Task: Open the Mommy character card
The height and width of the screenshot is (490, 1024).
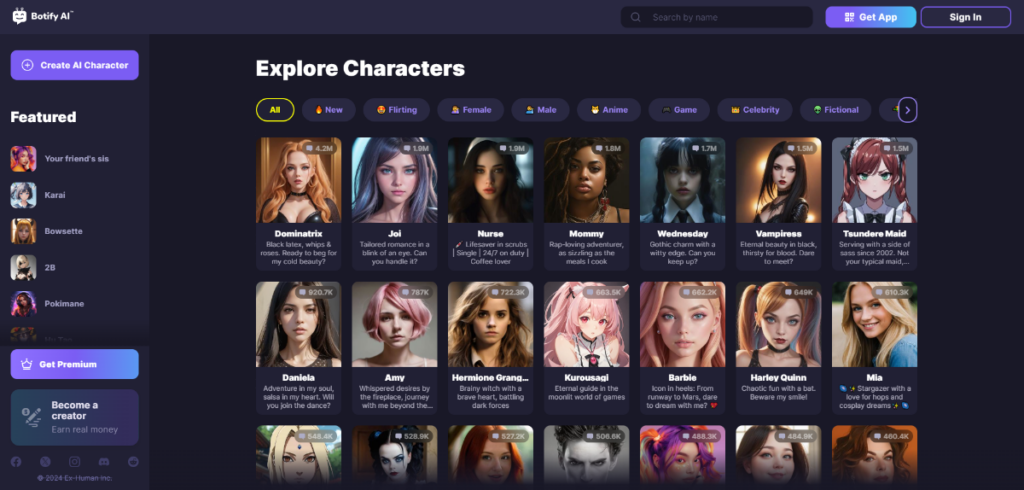Action: (586, 204)
